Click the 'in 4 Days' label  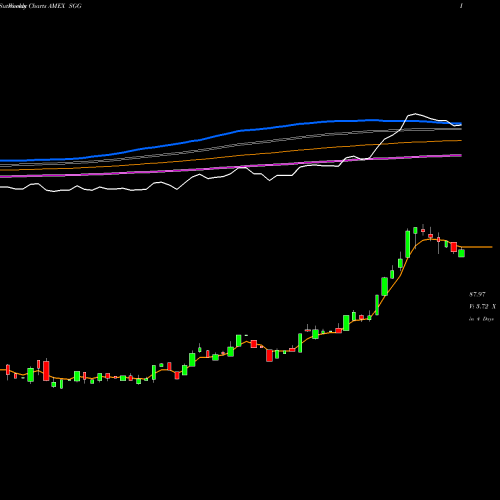pos(481,319)
